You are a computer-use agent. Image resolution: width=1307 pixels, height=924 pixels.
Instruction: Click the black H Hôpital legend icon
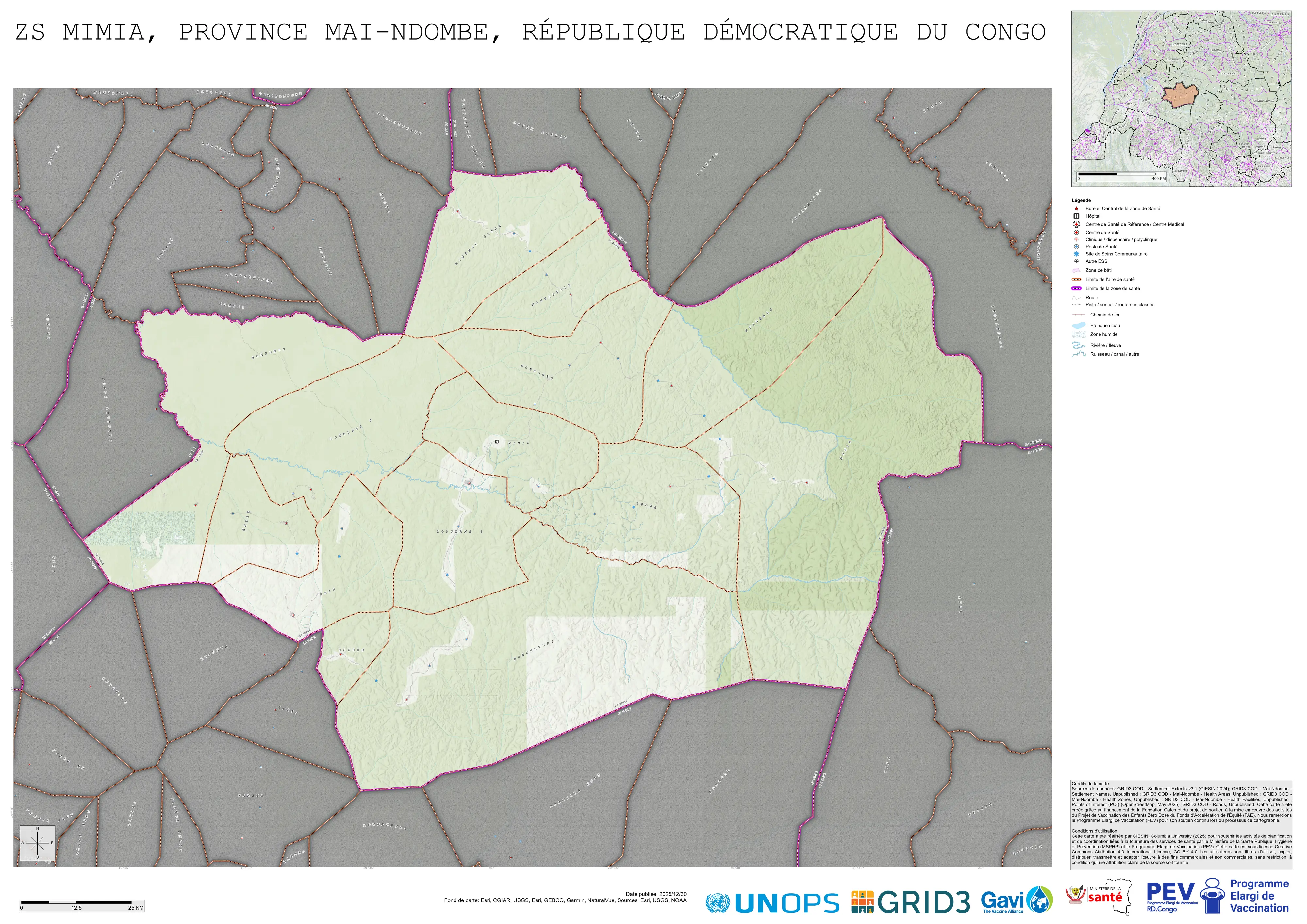[x=1076, y=216]
